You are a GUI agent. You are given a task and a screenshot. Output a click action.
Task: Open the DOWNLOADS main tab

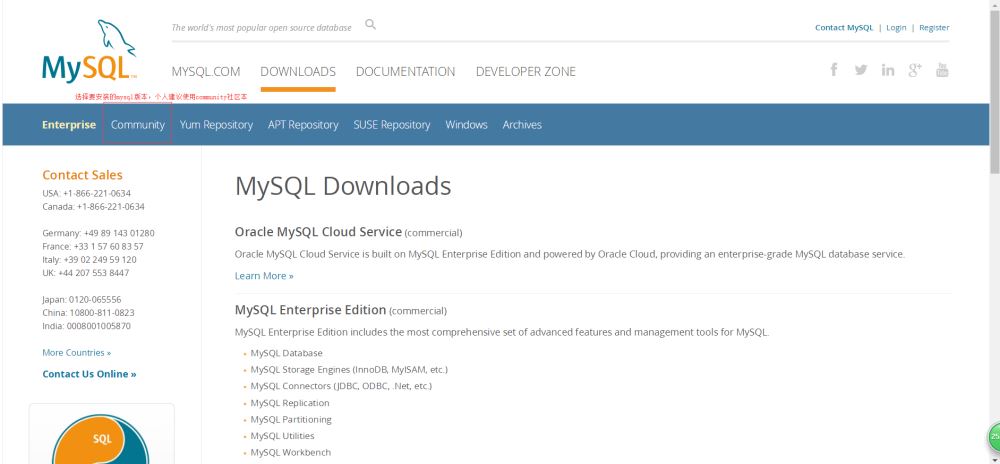[298, 72]
